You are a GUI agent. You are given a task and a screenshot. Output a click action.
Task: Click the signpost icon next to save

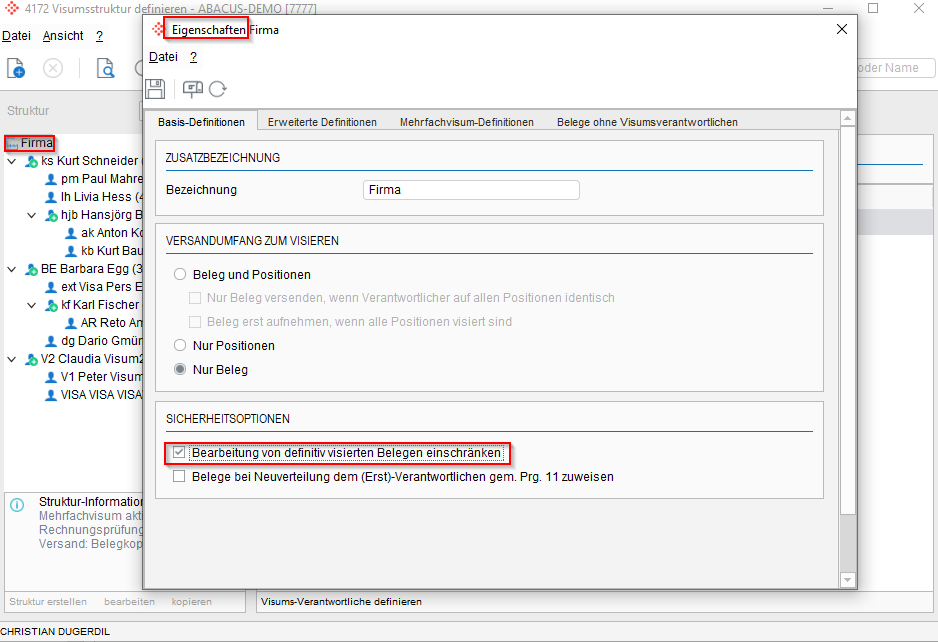(192, 89)
